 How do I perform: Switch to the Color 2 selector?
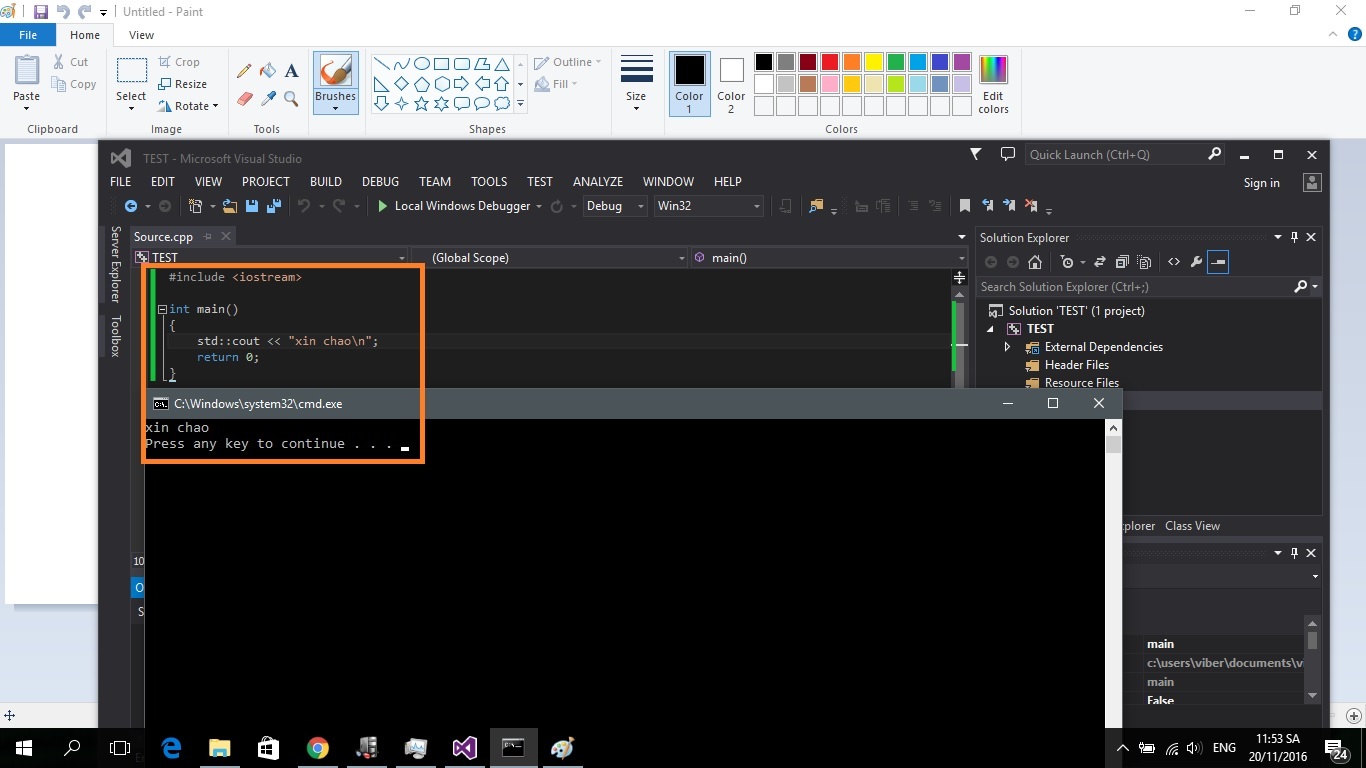pyautogui.click(x=731, y=83)
